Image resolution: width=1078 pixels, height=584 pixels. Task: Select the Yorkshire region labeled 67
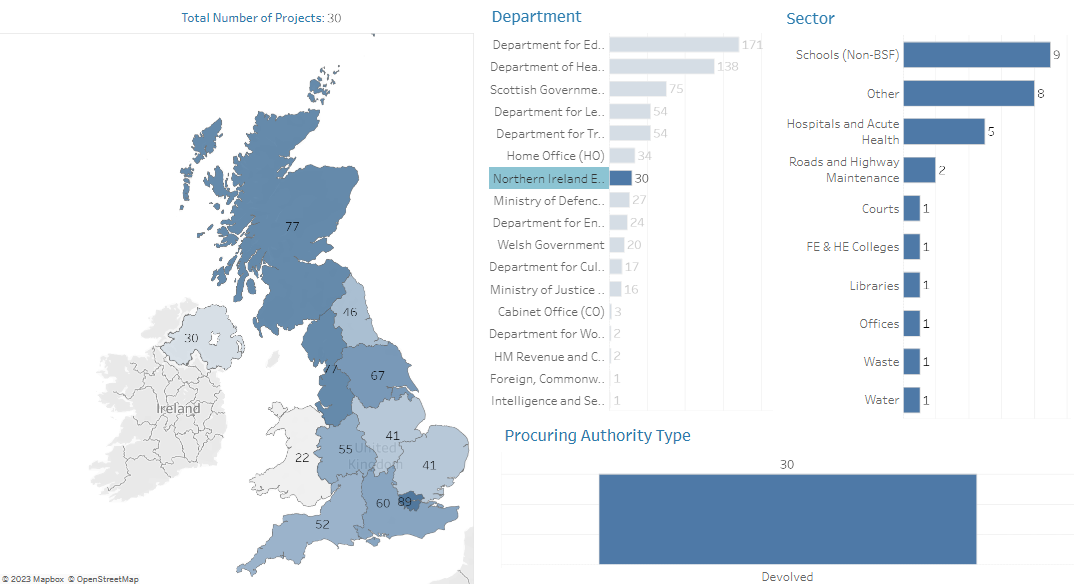(x=378, y=375)
